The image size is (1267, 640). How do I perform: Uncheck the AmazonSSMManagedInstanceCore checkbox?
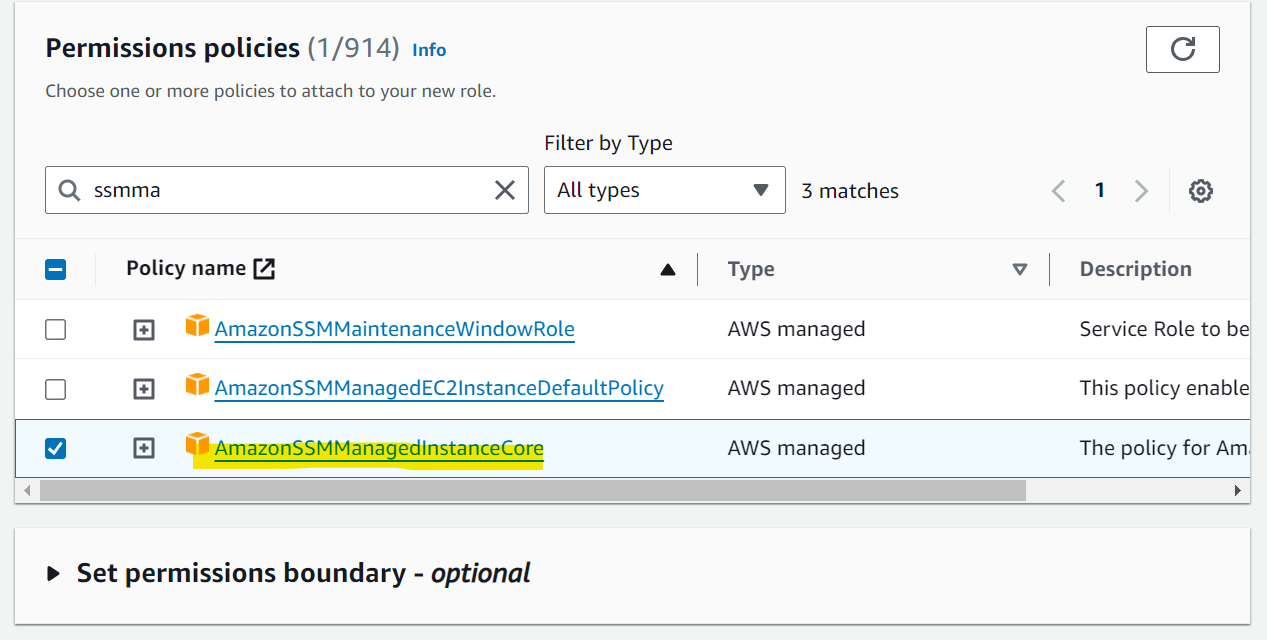tap(56, 448)
